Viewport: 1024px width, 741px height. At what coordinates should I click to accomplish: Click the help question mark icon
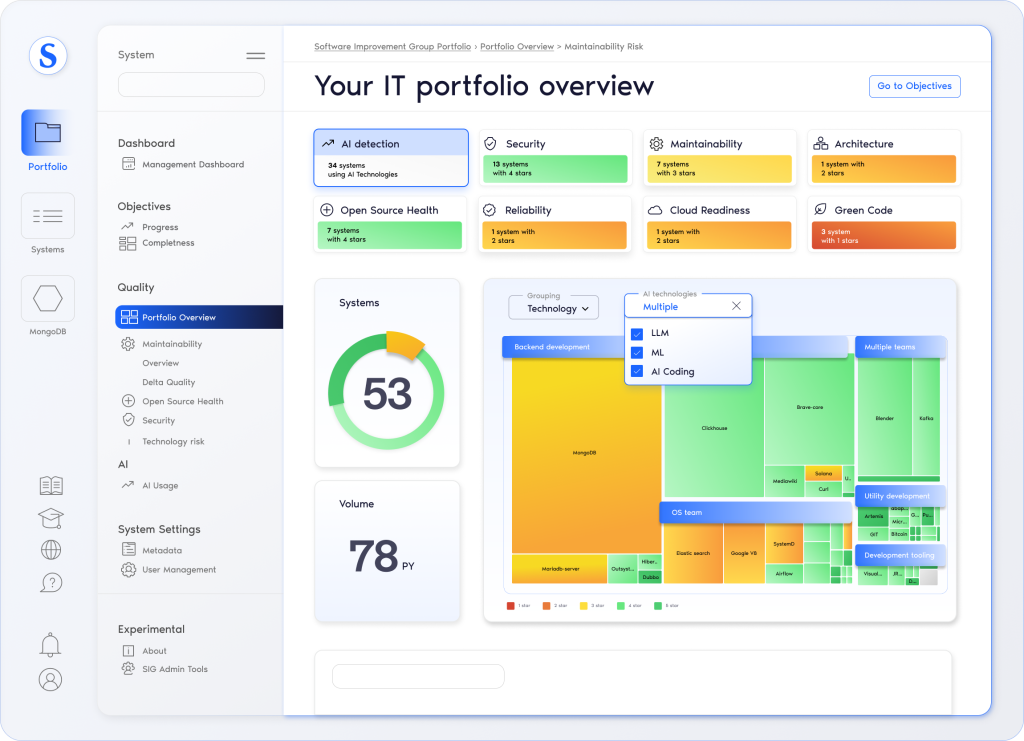coord(51,582)
